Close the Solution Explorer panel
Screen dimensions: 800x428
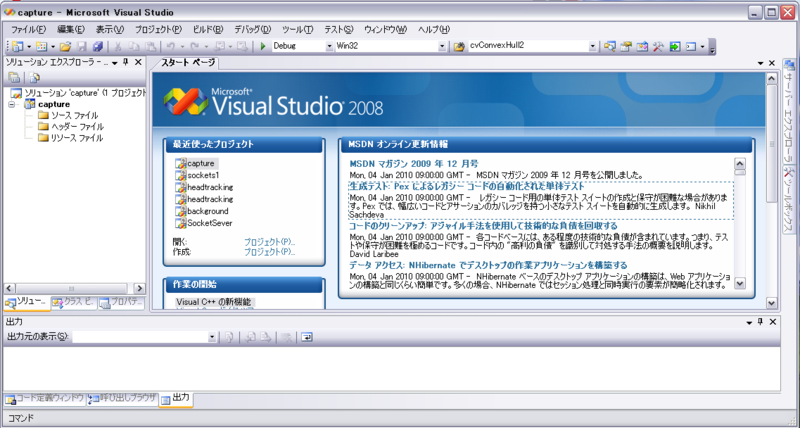138,62
